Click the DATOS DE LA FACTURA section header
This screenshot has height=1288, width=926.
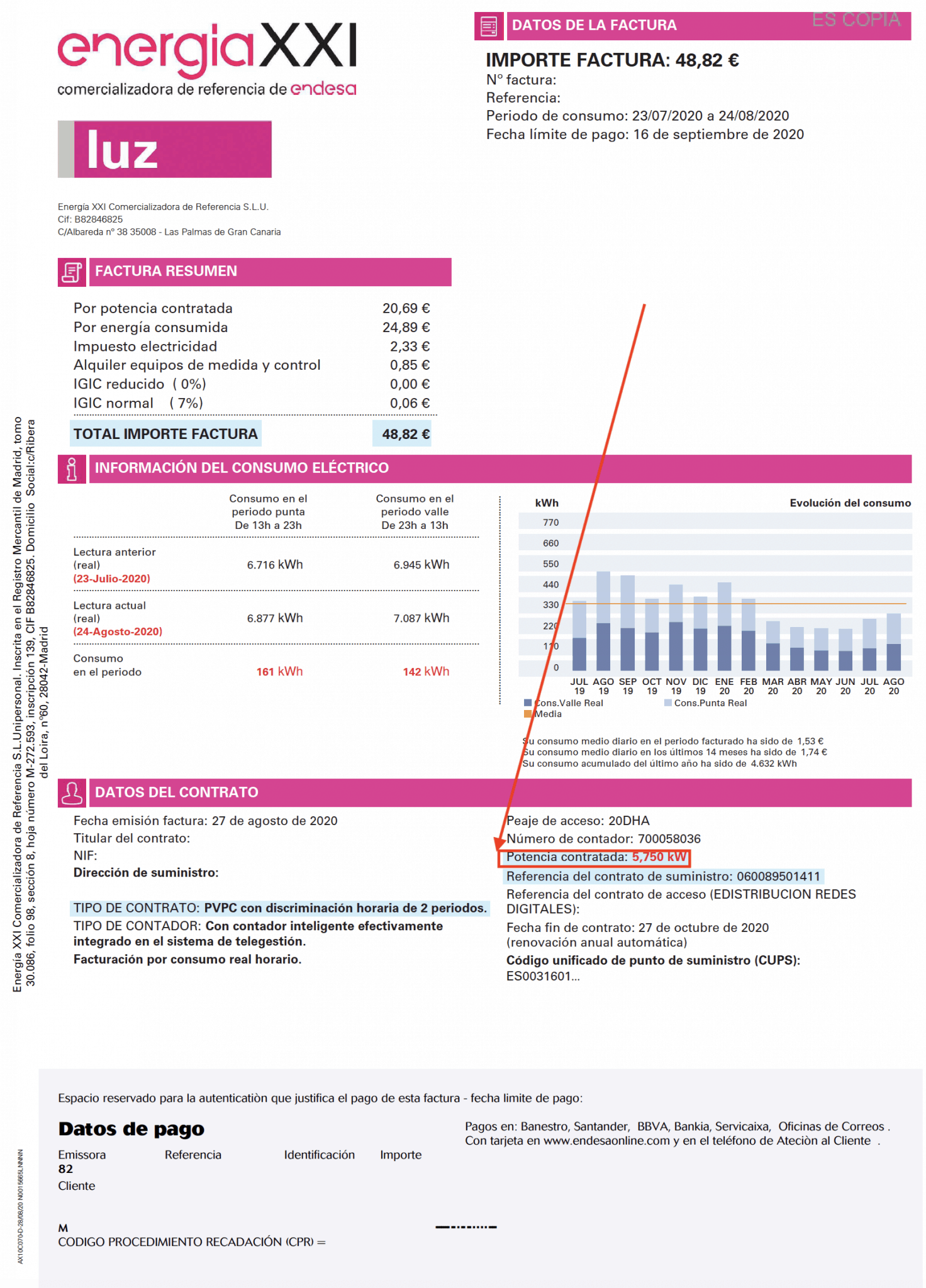709,26
